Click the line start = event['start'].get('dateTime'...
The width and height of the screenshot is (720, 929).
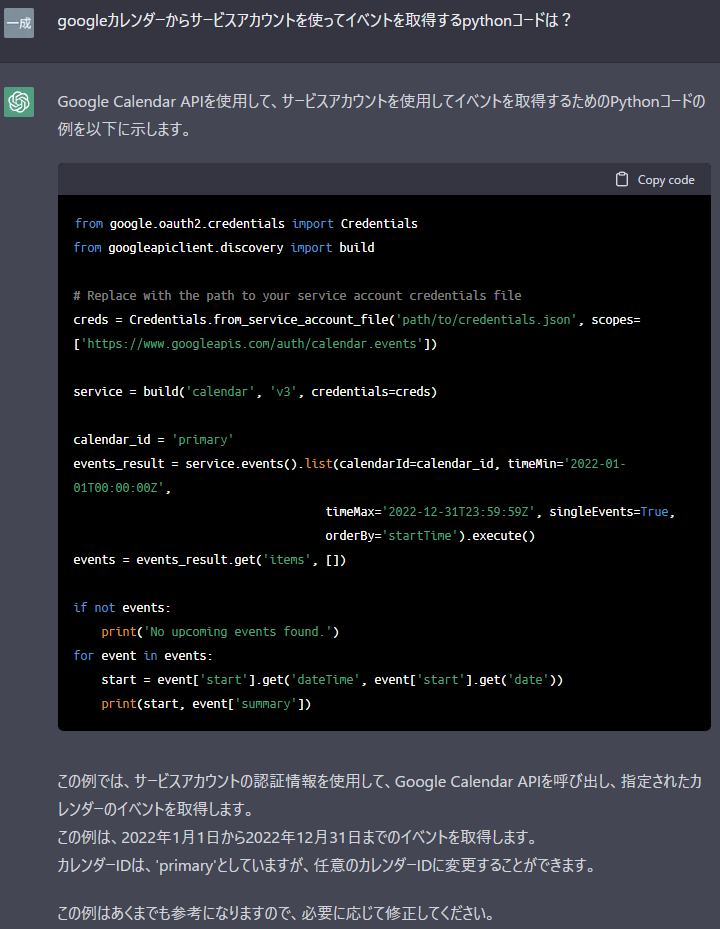332,680
